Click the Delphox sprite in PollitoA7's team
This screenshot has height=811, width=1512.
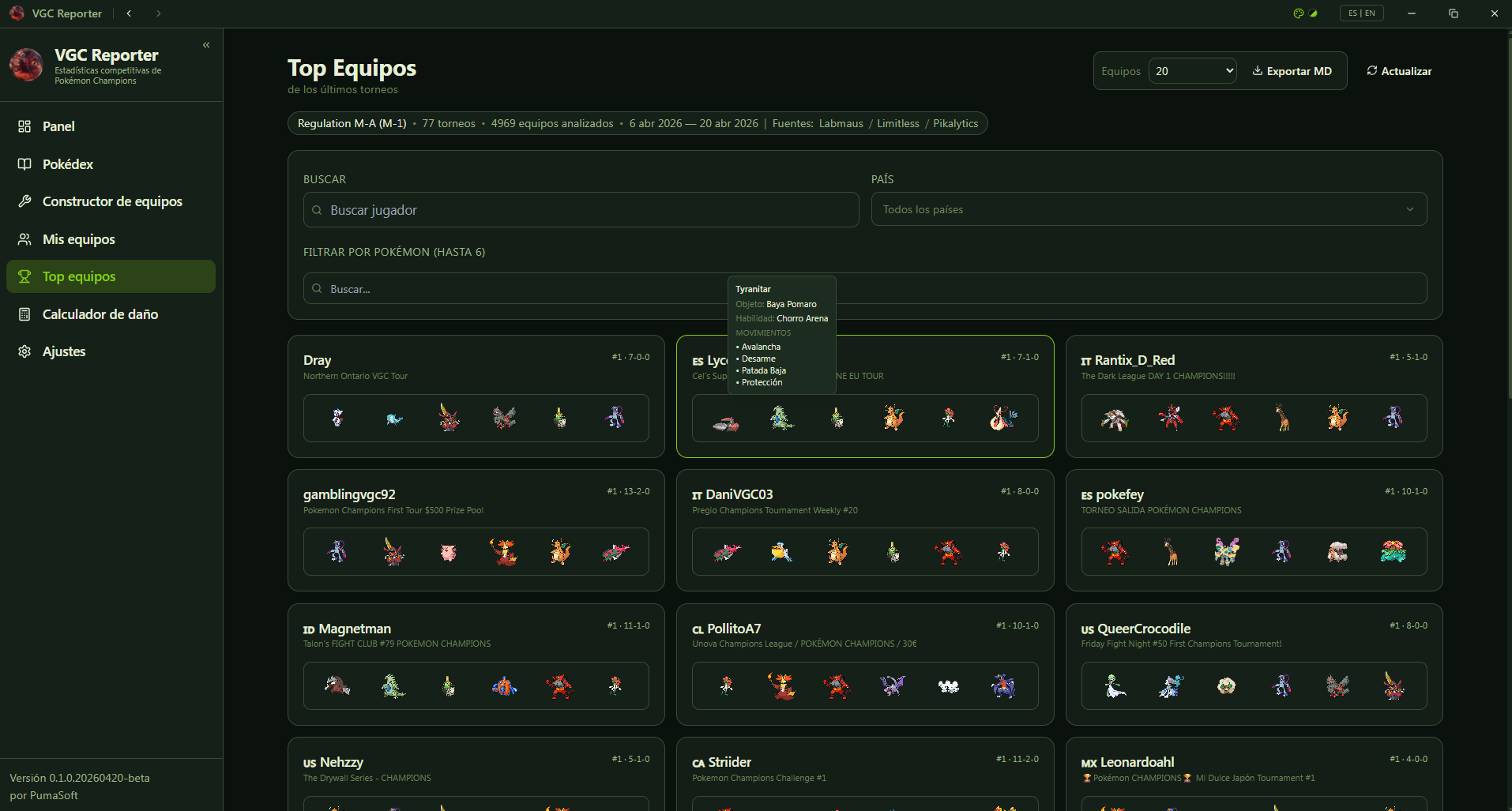pyautogui.click(x=782, y=686)
